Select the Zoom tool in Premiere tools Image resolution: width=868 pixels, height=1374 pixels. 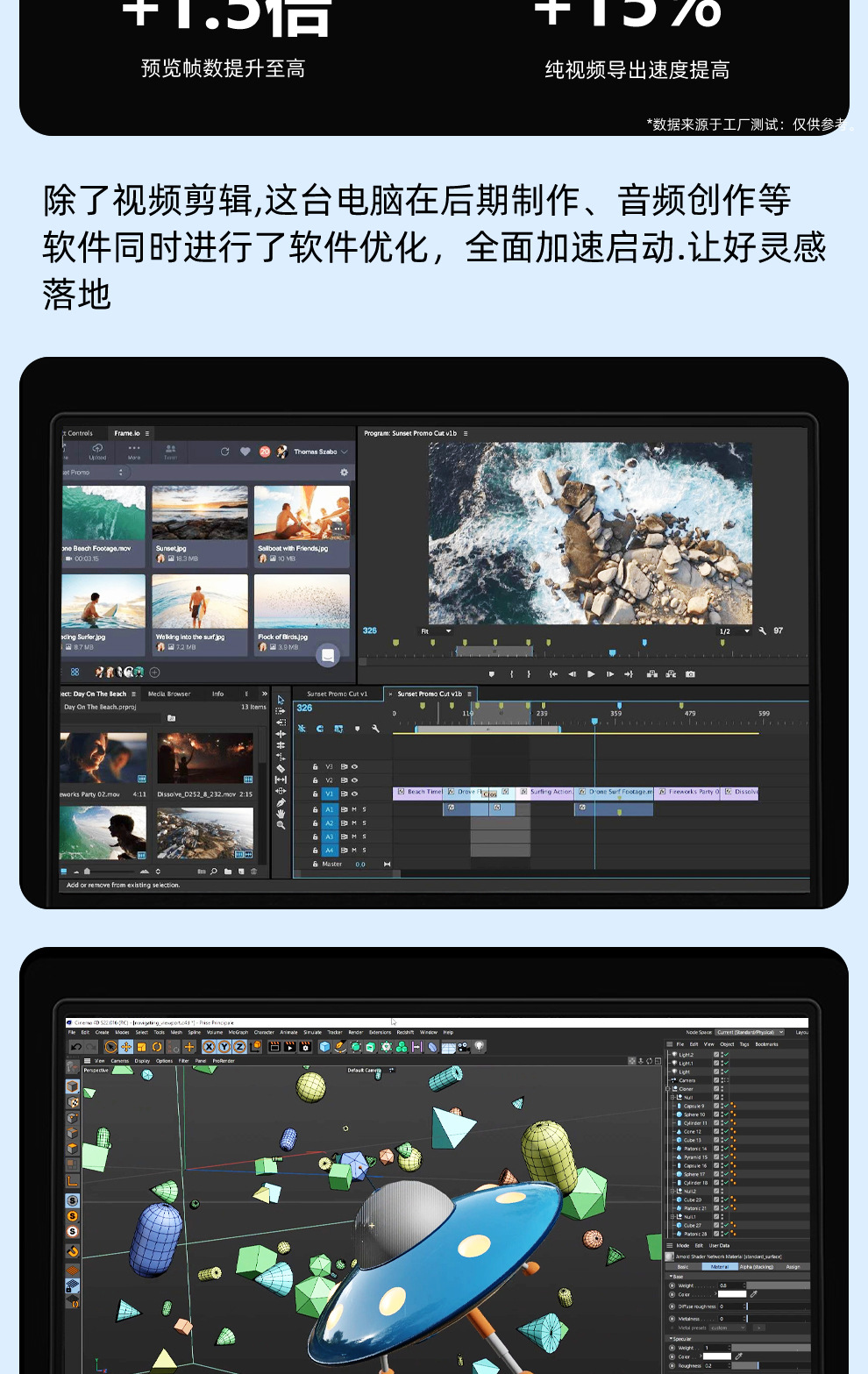click(281, 825)
